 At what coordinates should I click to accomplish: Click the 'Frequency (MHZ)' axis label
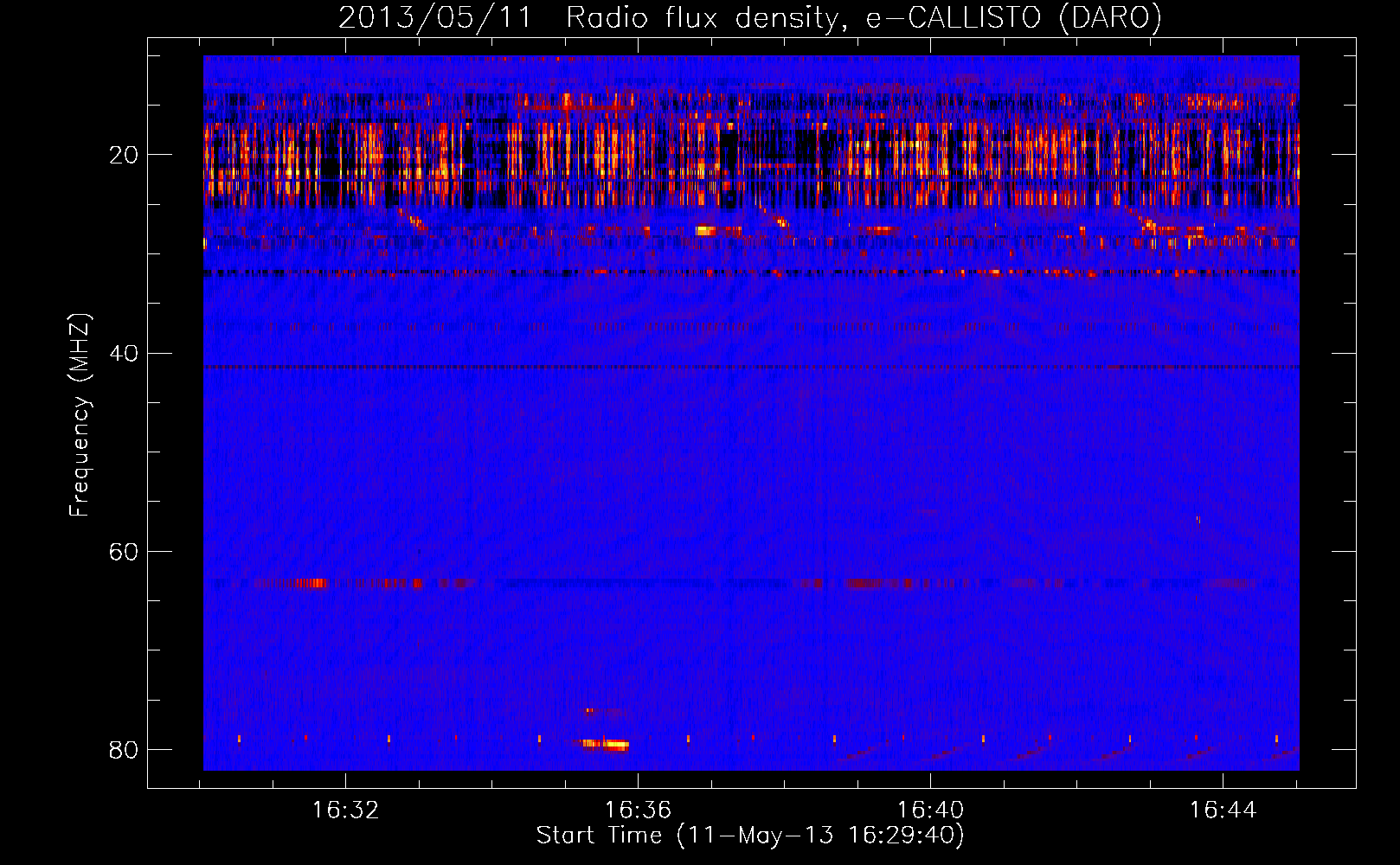pos(80,415)
